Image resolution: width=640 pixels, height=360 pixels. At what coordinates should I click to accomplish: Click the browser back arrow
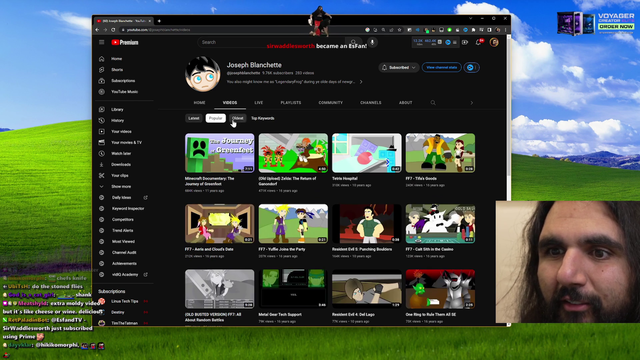97,30
